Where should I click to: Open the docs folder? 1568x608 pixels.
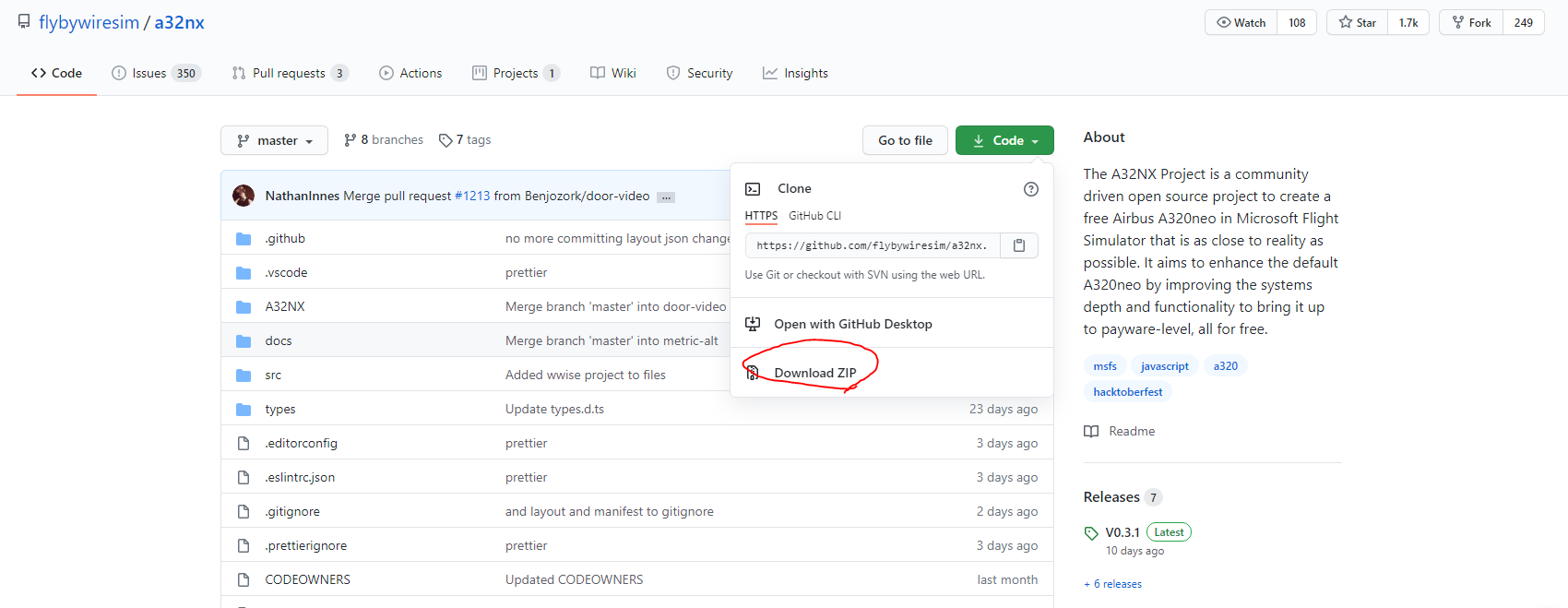(279, 340)
